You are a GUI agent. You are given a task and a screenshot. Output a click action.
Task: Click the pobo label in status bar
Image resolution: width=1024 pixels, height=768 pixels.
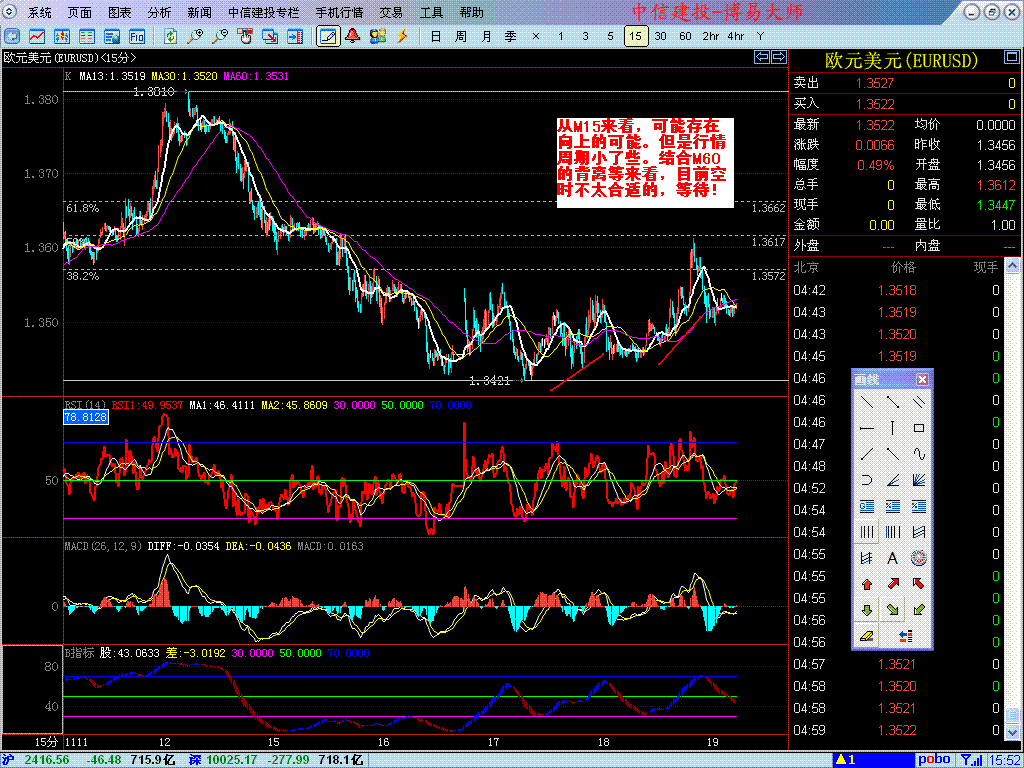click(x=934, y=760)
